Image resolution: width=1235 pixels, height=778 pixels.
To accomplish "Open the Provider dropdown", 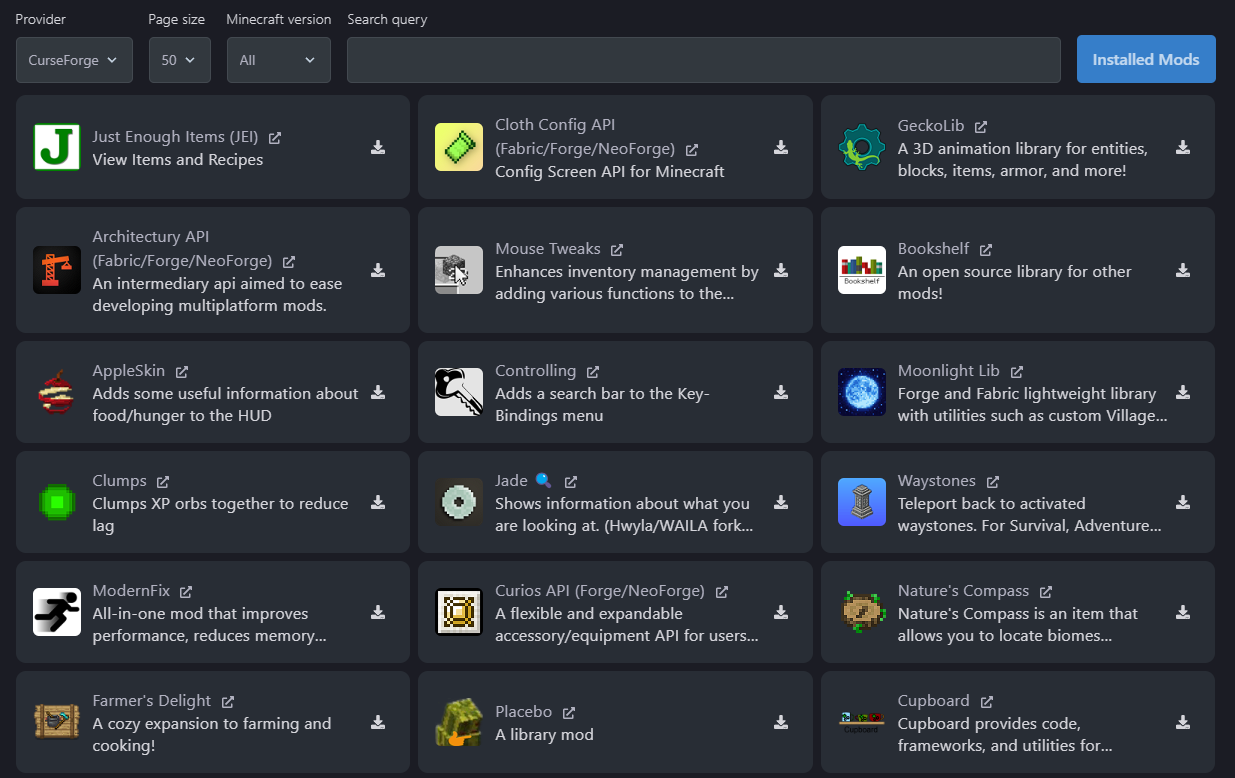I will click(x=74, y=59).
